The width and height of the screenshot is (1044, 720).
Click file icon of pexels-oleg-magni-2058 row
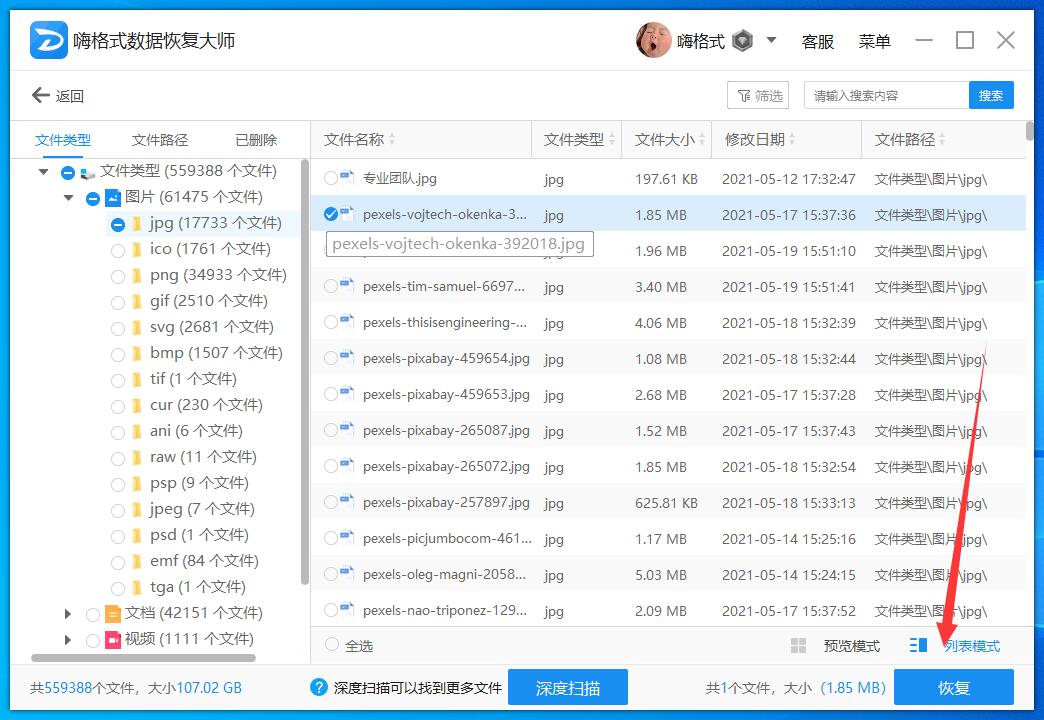[x=347, y=572]
